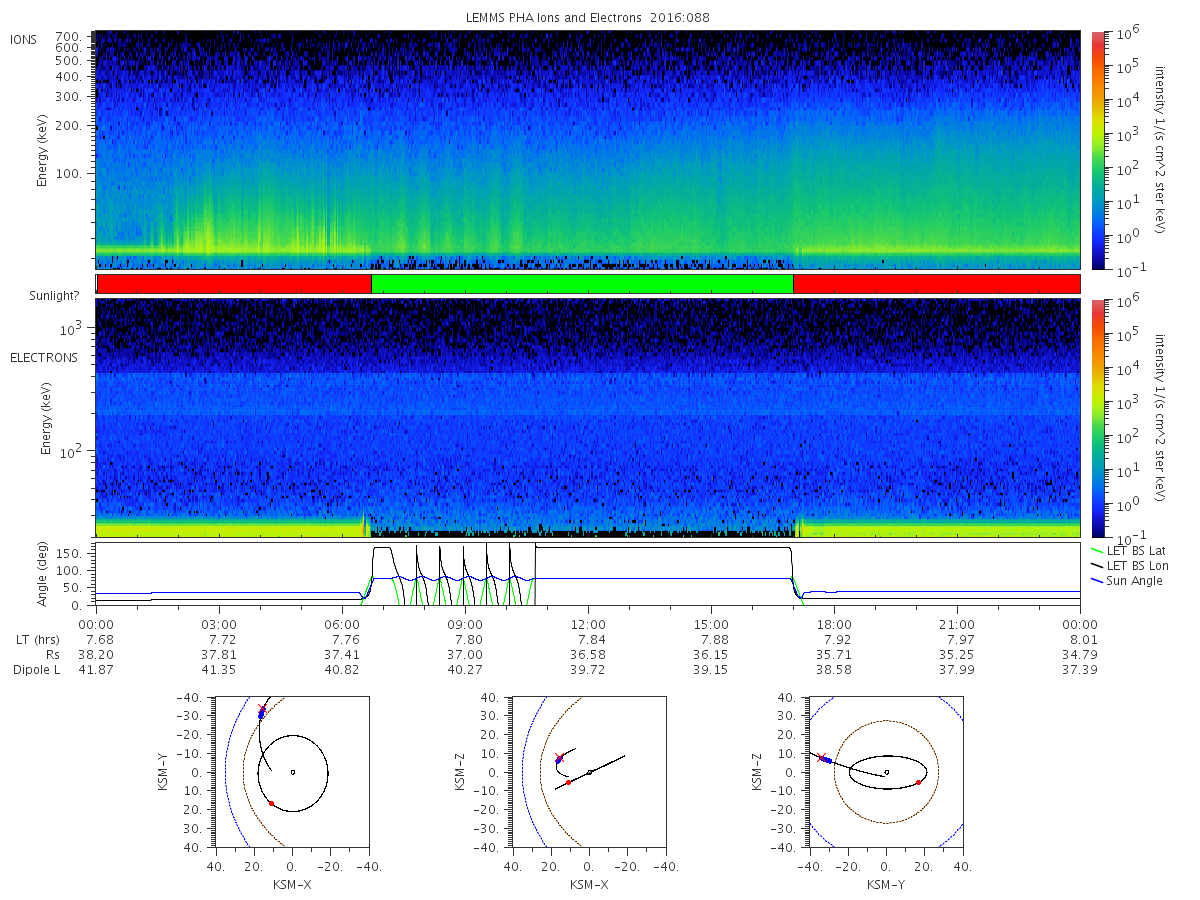Click the IONS panel label
1200x900 pixels.
(x=24, y=40)
